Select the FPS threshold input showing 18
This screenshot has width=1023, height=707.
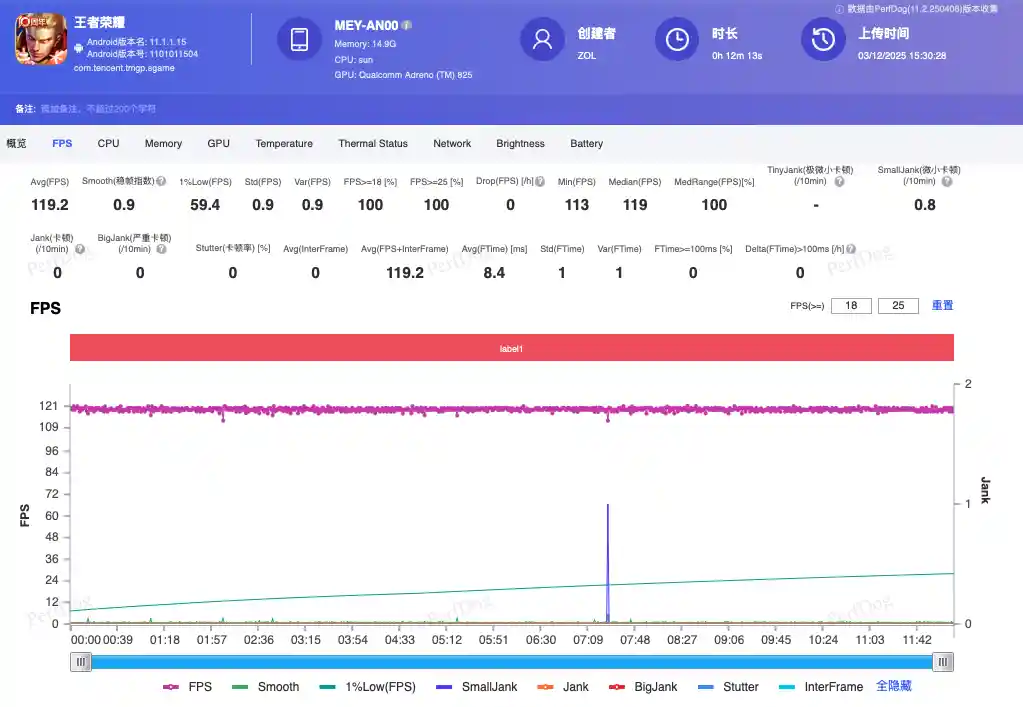[851, 305]
